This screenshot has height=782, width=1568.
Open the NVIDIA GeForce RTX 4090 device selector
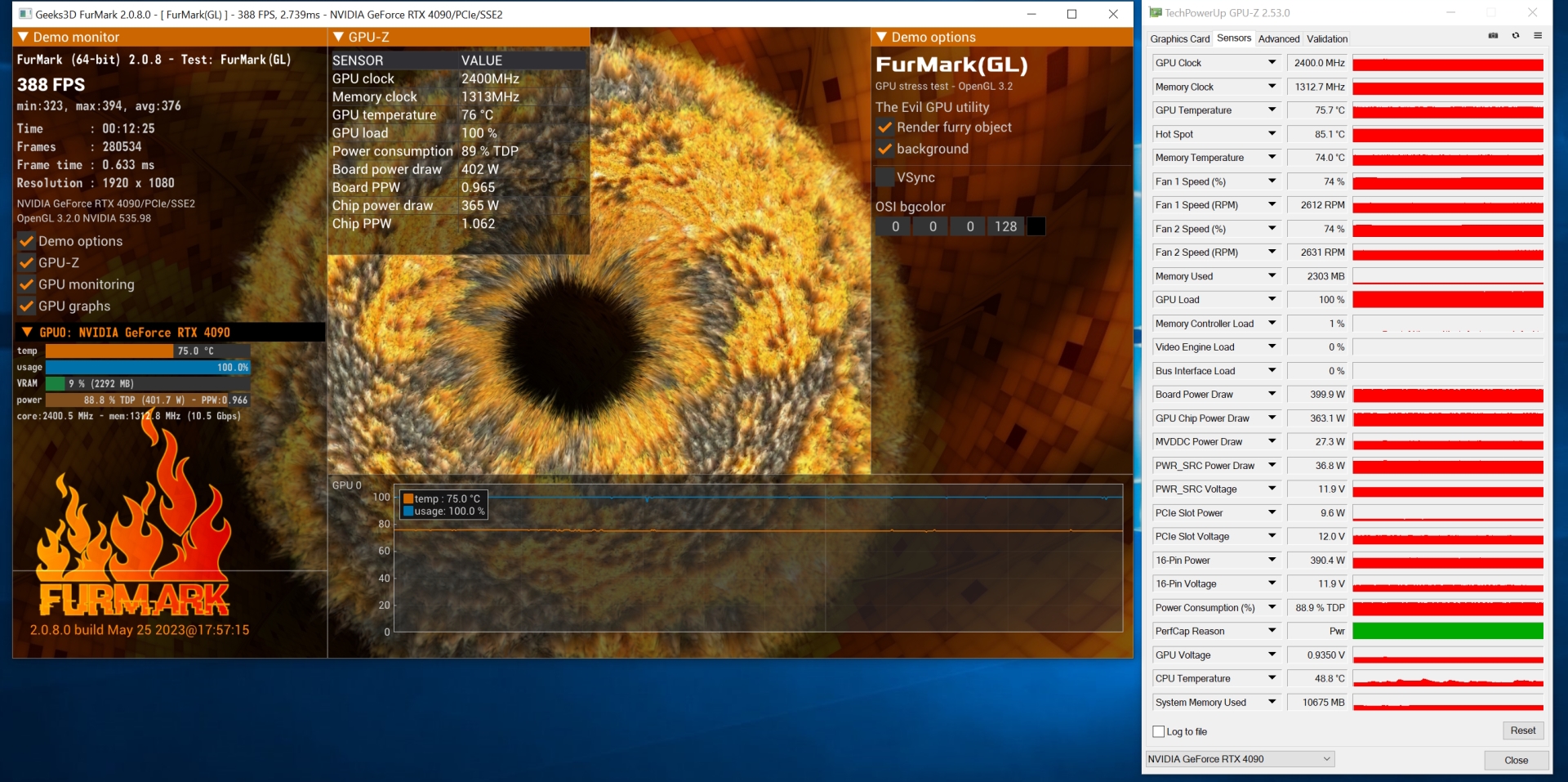[x=1239, y=759]
